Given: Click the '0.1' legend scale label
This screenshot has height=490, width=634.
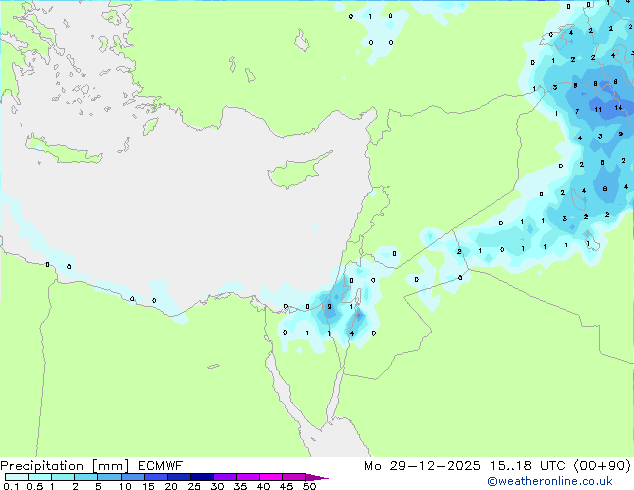Looking at the screenshot, I should [11, 486].
